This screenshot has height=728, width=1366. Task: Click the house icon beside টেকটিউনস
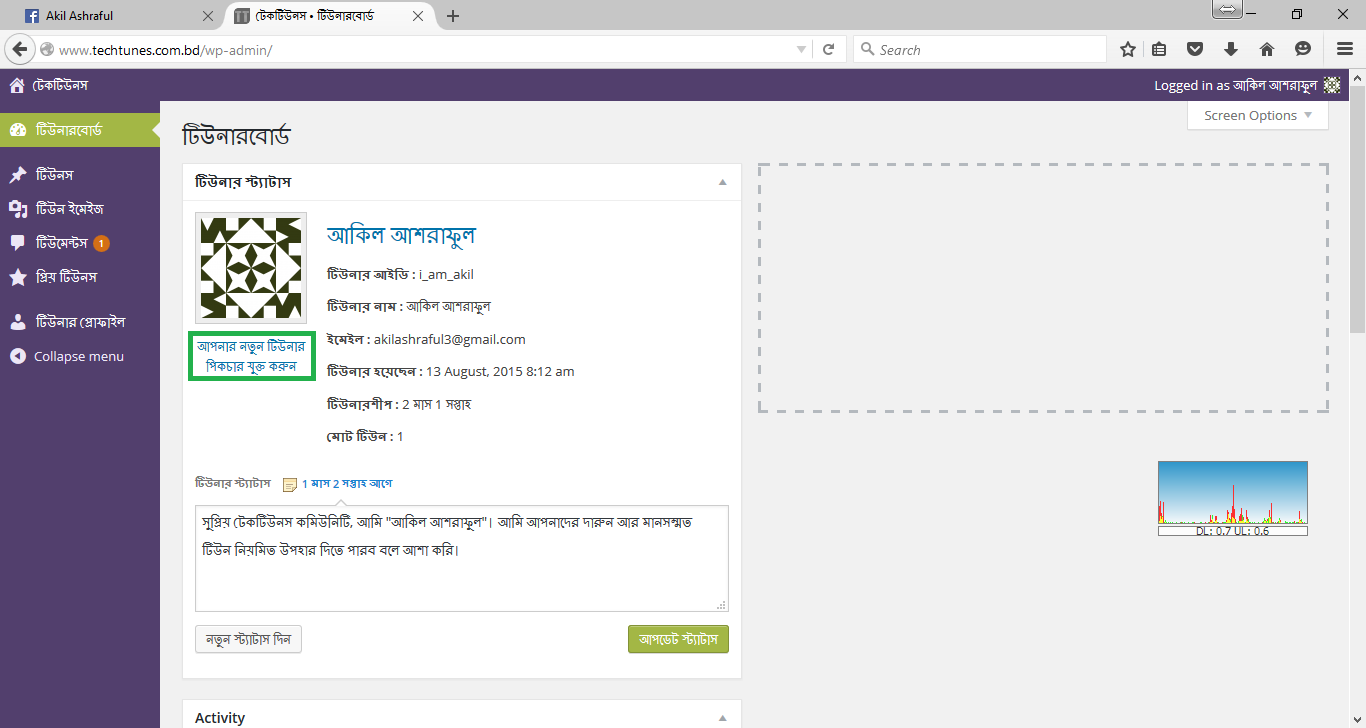pyautogui.click(x=17, y=85)
